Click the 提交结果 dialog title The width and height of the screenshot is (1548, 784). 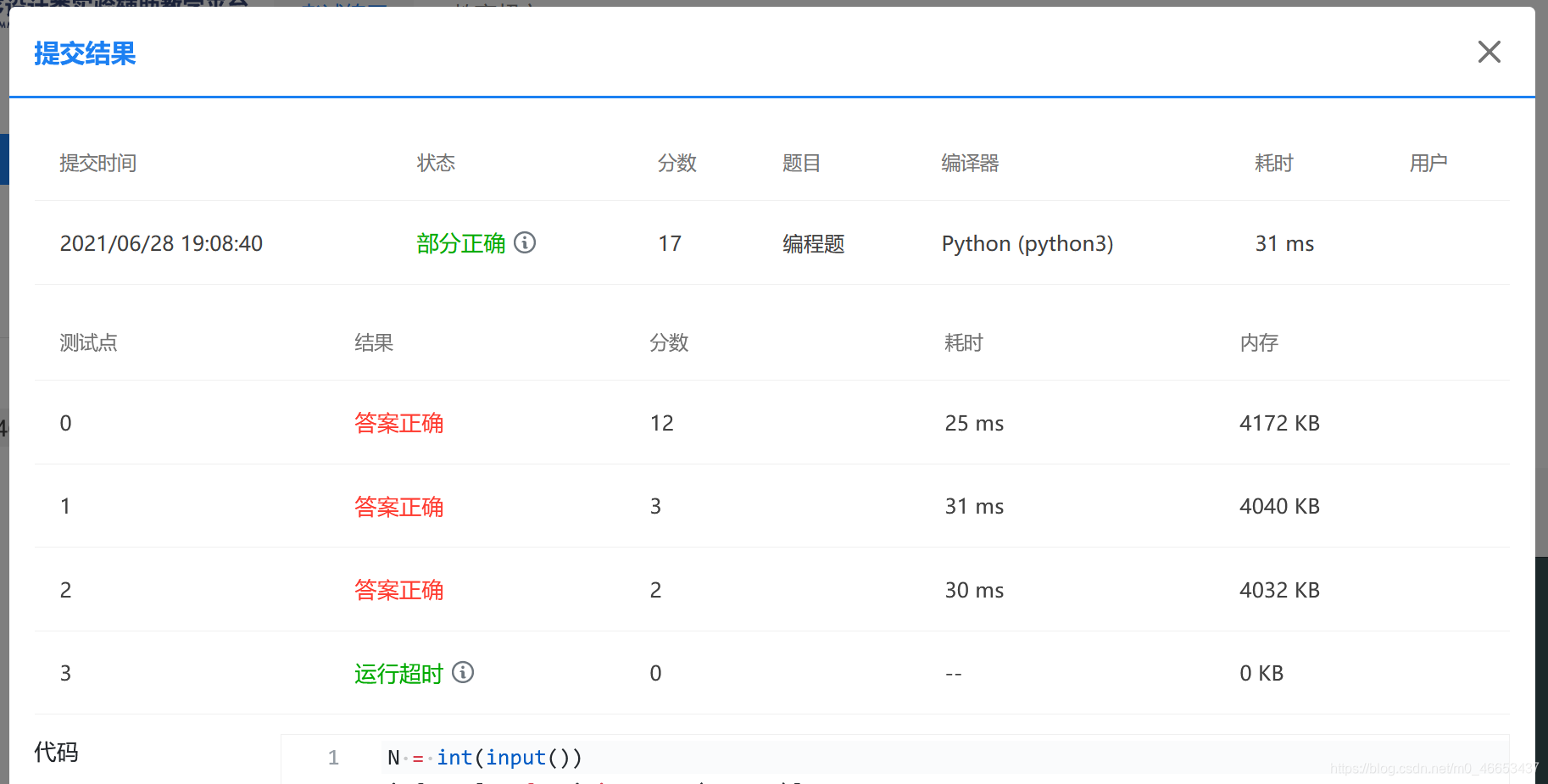pos(85,53)
